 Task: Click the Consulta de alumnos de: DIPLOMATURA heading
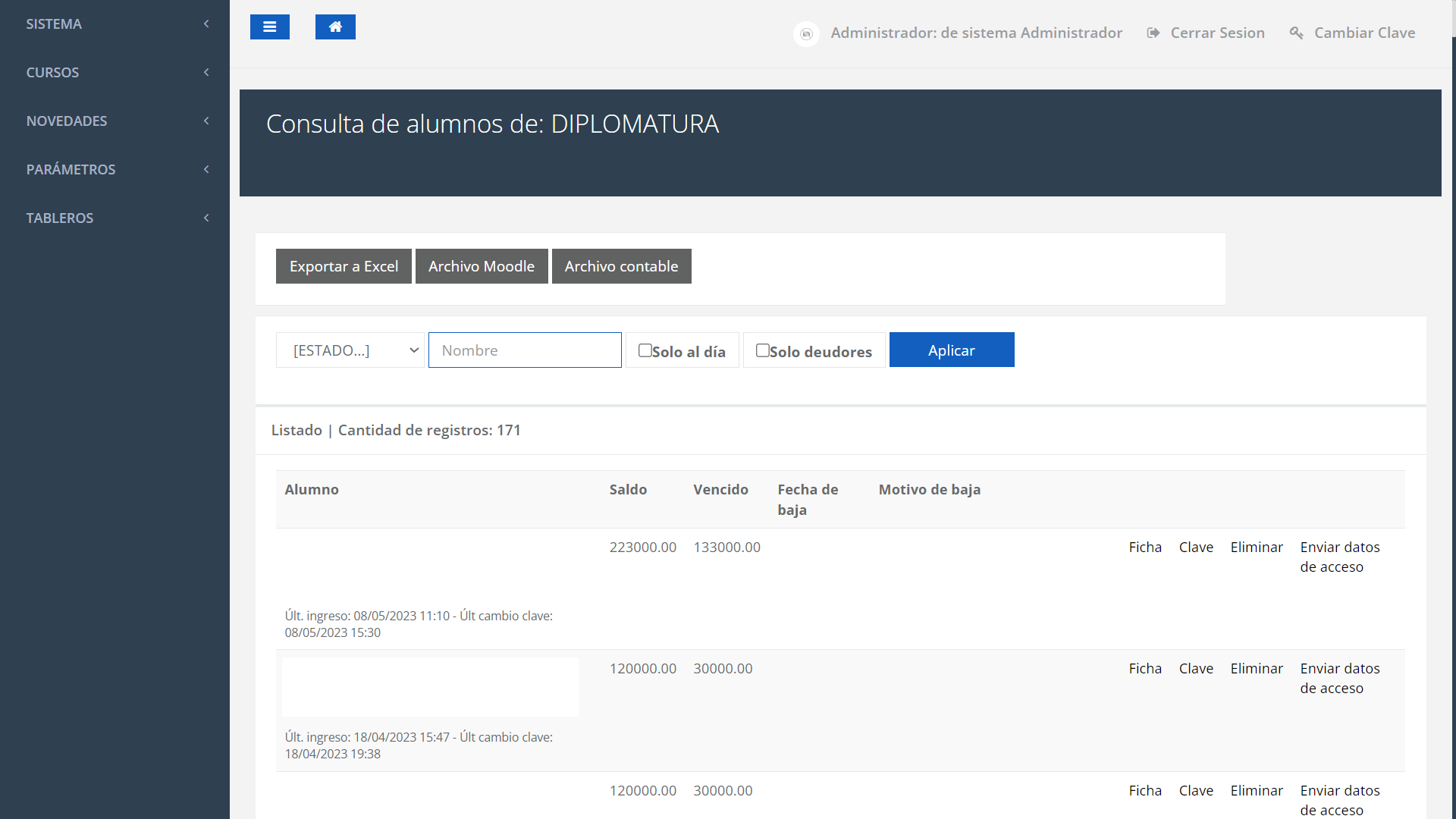tap(493, 124)
